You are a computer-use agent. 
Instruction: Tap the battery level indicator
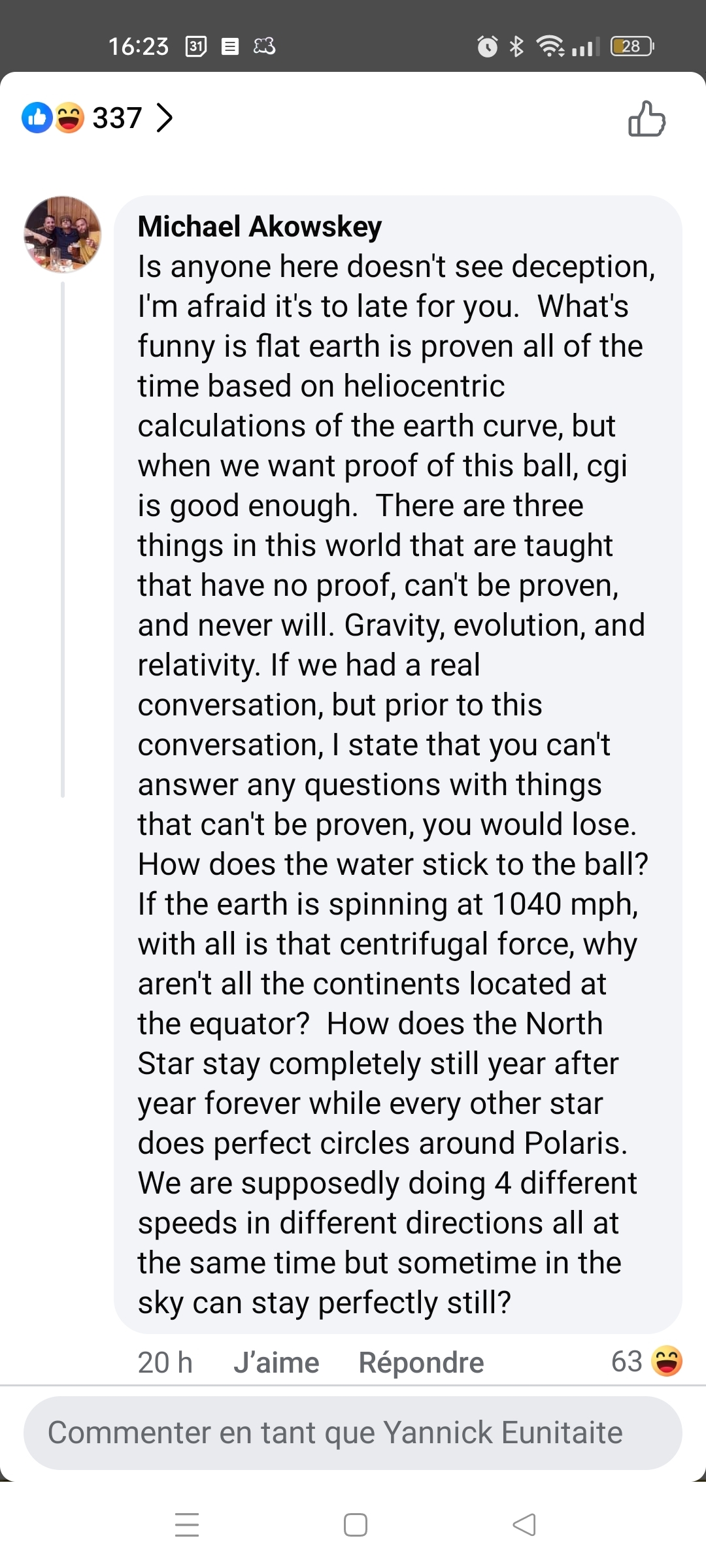click(x=631, y=46)
